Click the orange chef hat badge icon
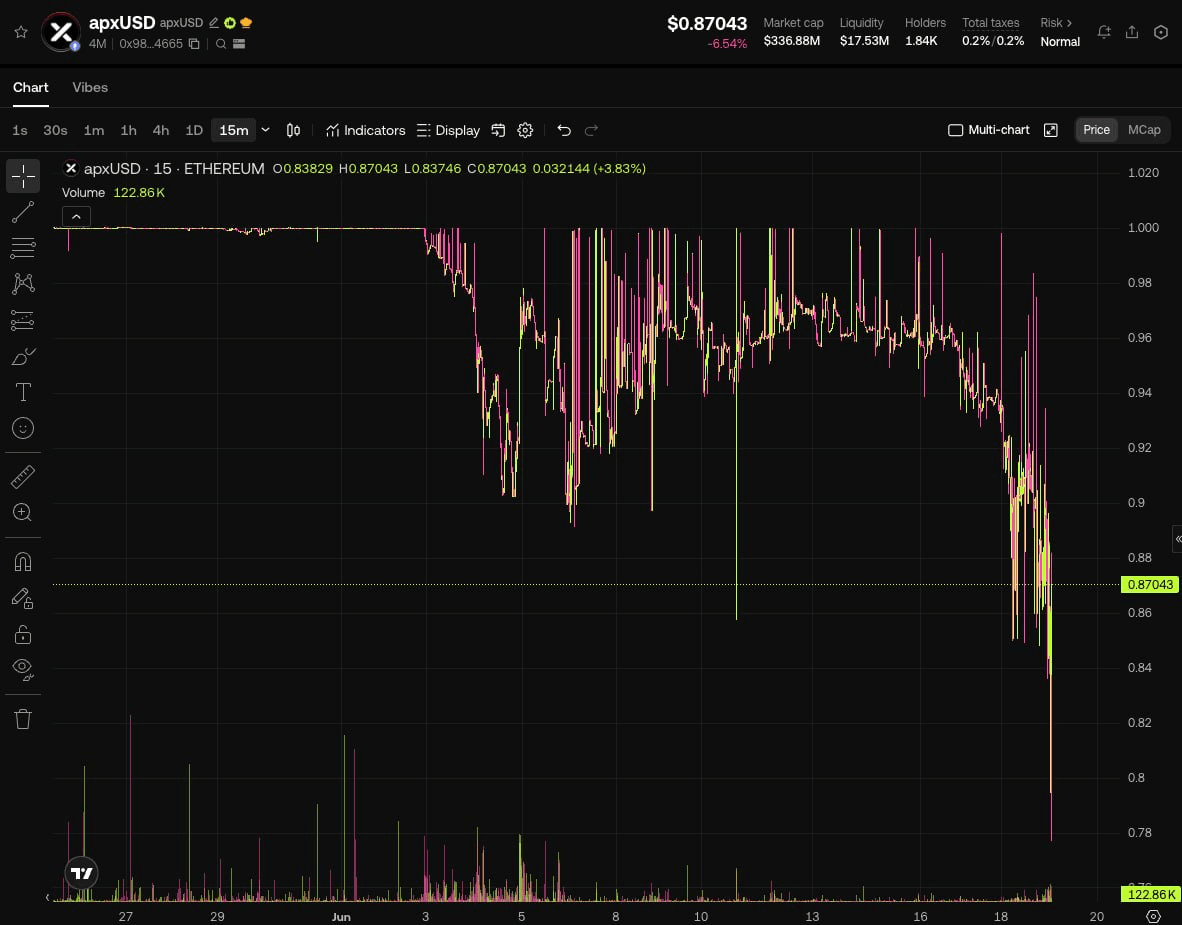1182x925 pixels. click(246, 23)
